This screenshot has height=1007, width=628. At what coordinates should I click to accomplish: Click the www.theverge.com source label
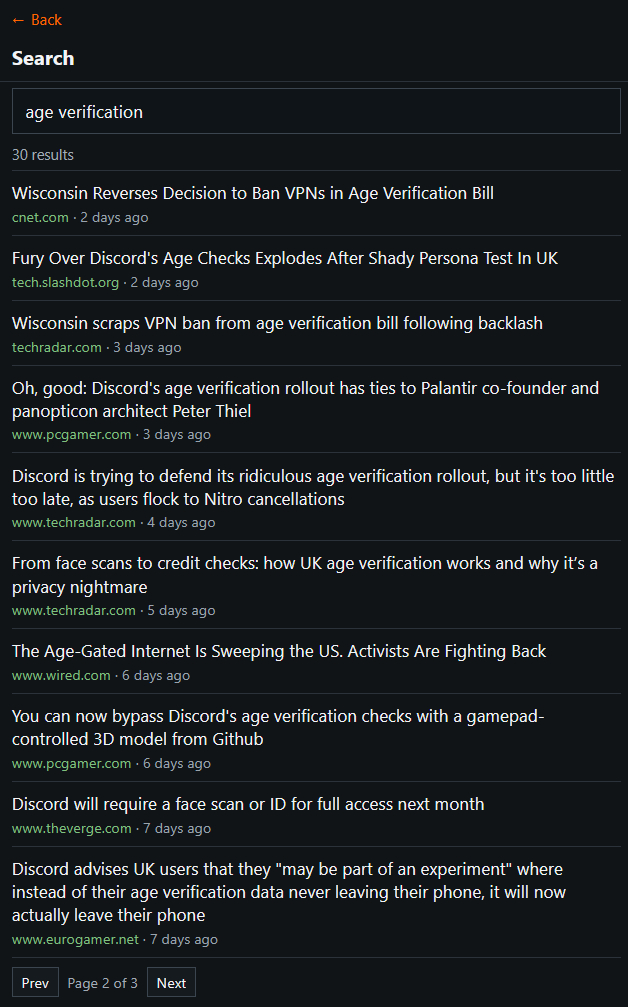click(71, 828)
